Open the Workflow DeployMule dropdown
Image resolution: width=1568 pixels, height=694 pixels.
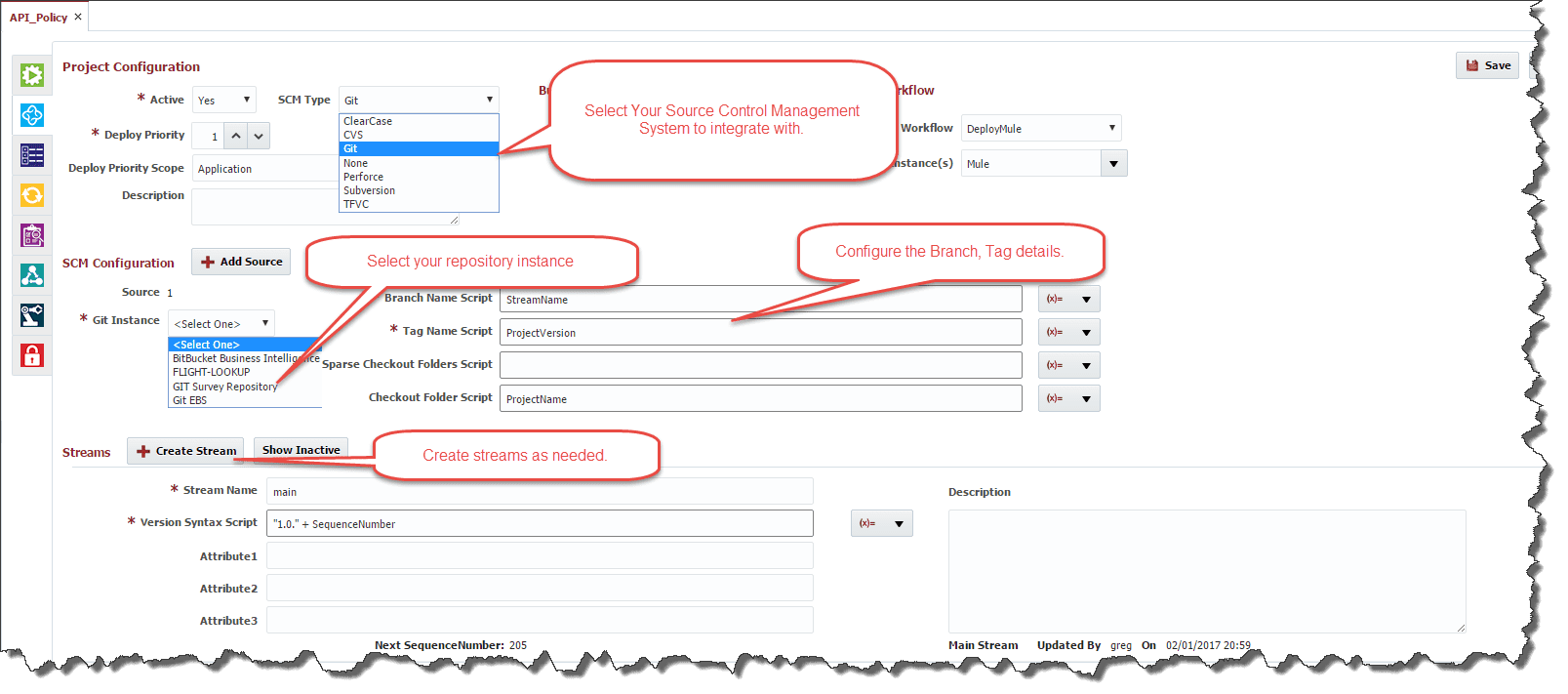pyautogui.click(x=1040, y=128)
